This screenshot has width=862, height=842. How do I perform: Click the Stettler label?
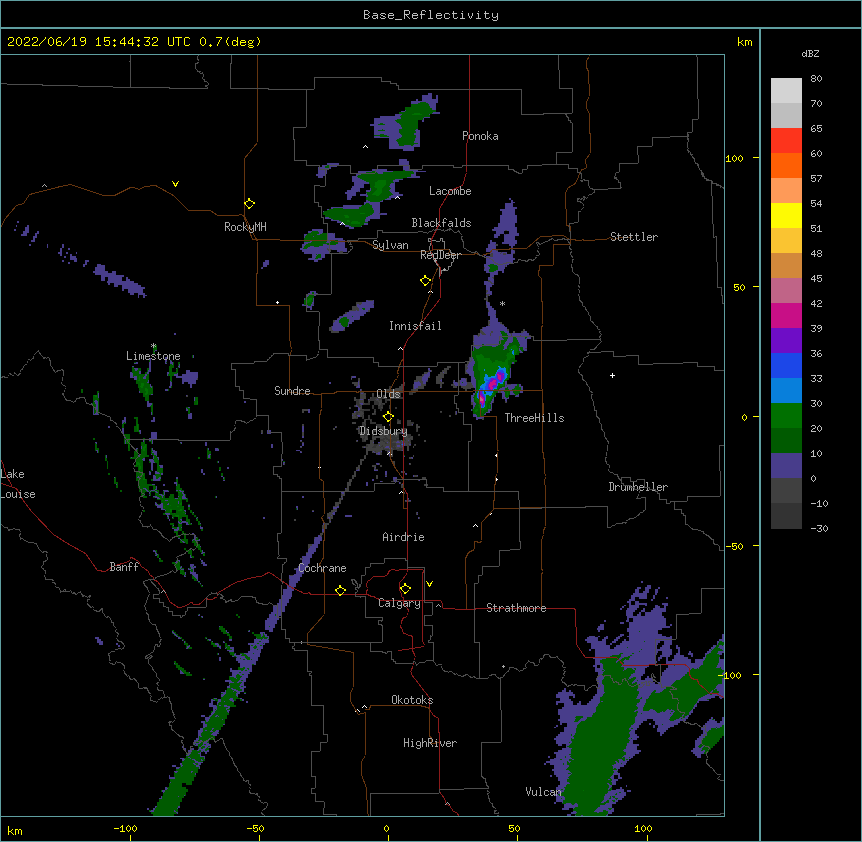[x=634, y=237]
